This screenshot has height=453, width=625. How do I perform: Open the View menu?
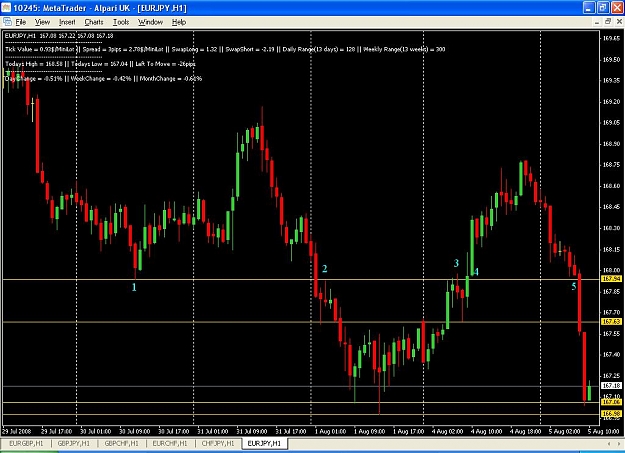(42, 22)
